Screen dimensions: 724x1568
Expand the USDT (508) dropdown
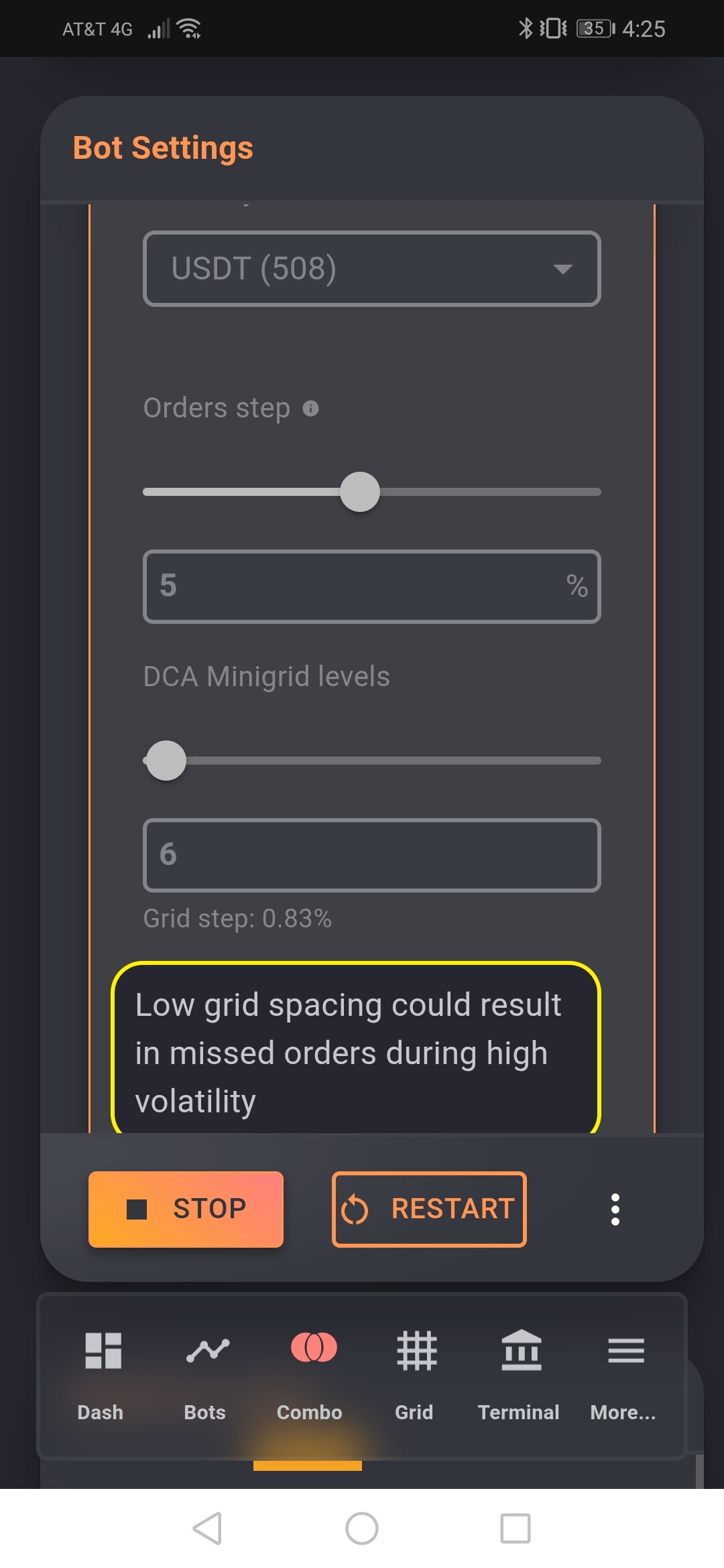tap(372, 269)
